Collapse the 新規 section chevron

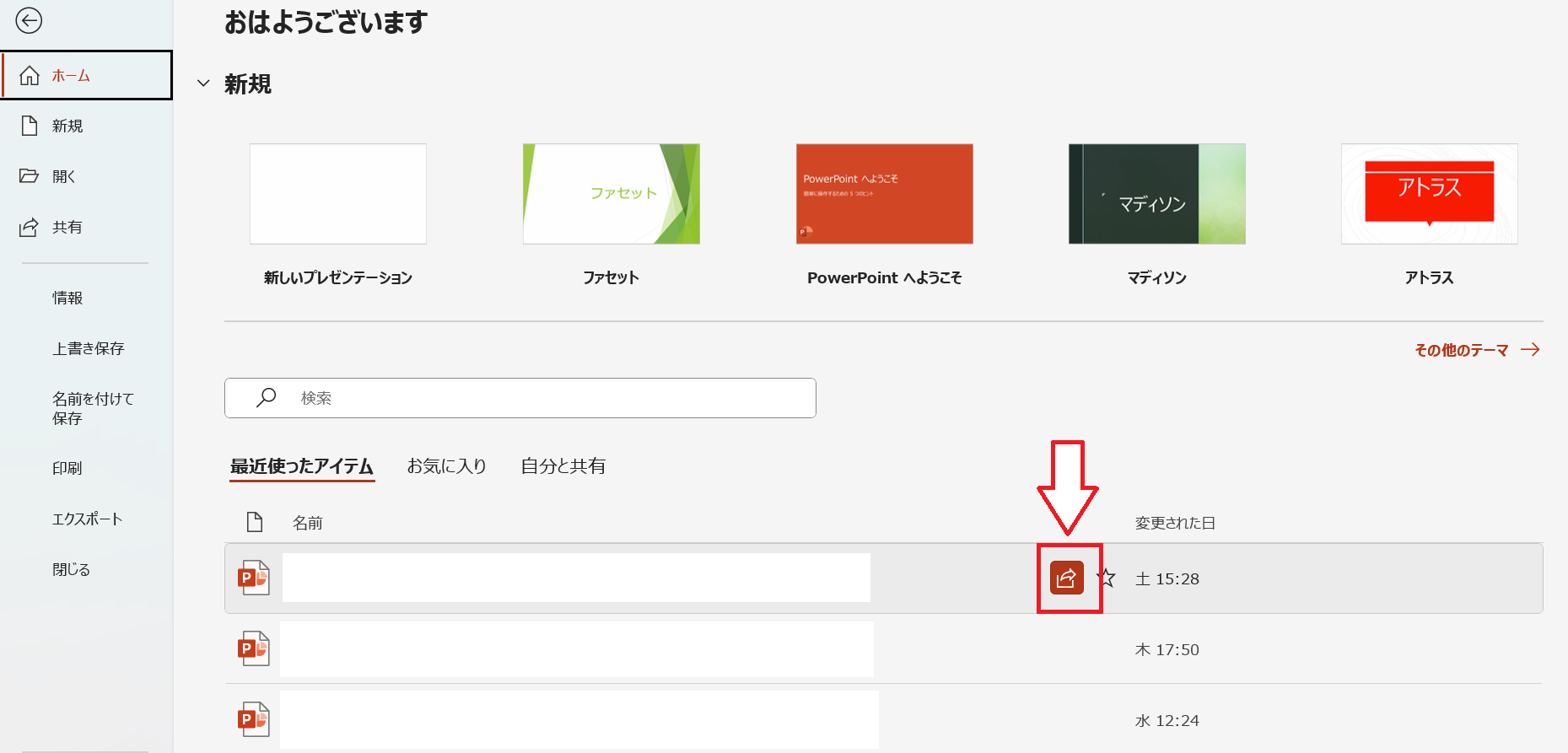coord(203,83)
